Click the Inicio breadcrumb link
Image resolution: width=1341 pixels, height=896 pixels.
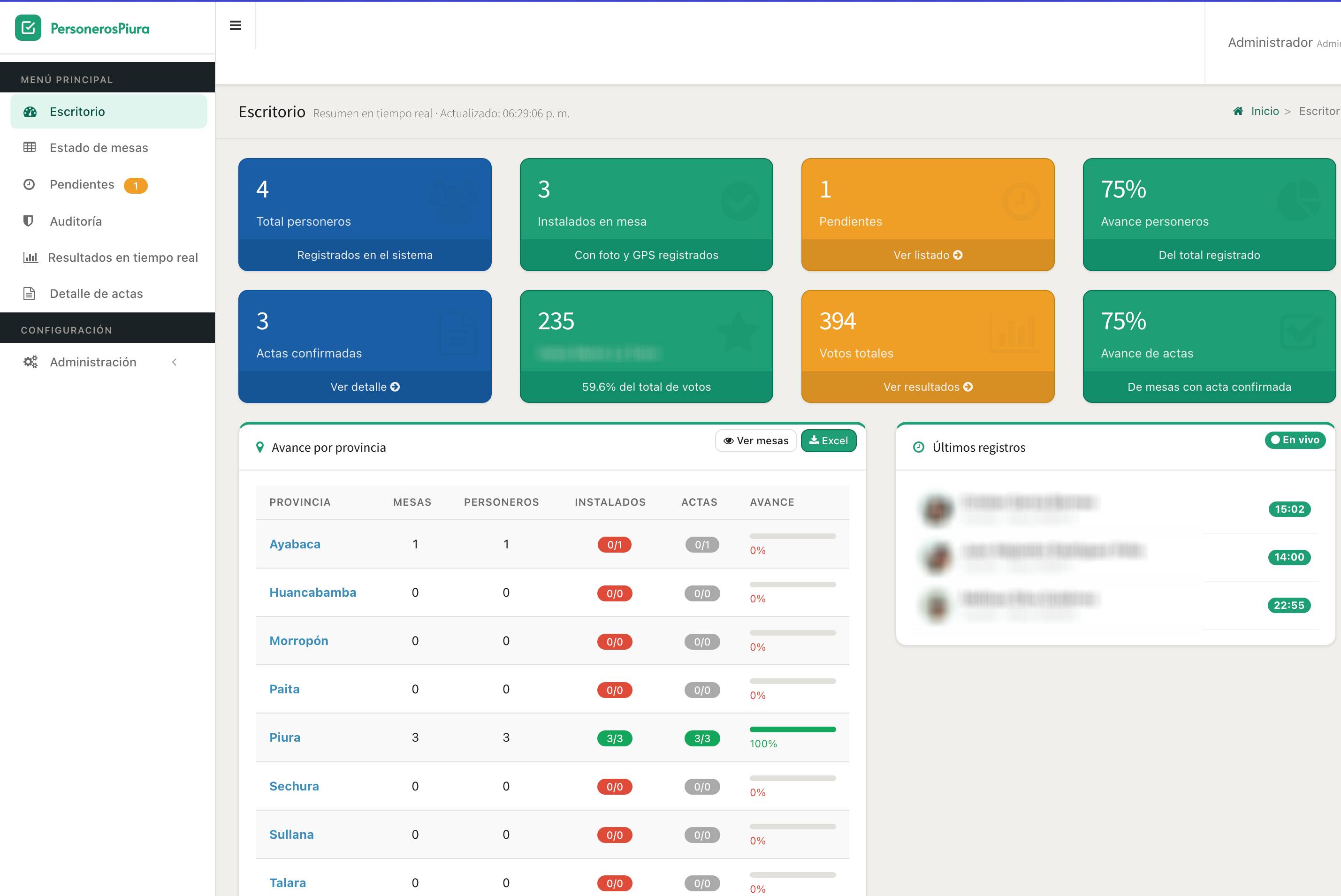click(1265, 111)
